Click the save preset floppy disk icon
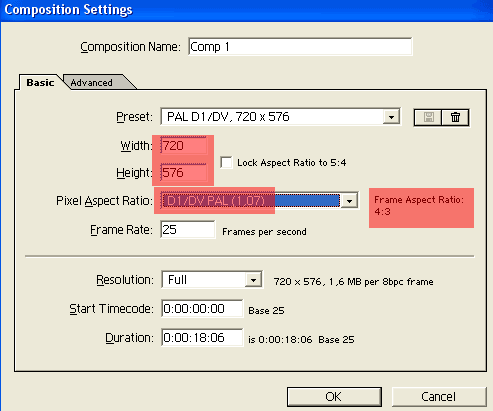Viewport: 493px width, 411px height. click(428, 117)
